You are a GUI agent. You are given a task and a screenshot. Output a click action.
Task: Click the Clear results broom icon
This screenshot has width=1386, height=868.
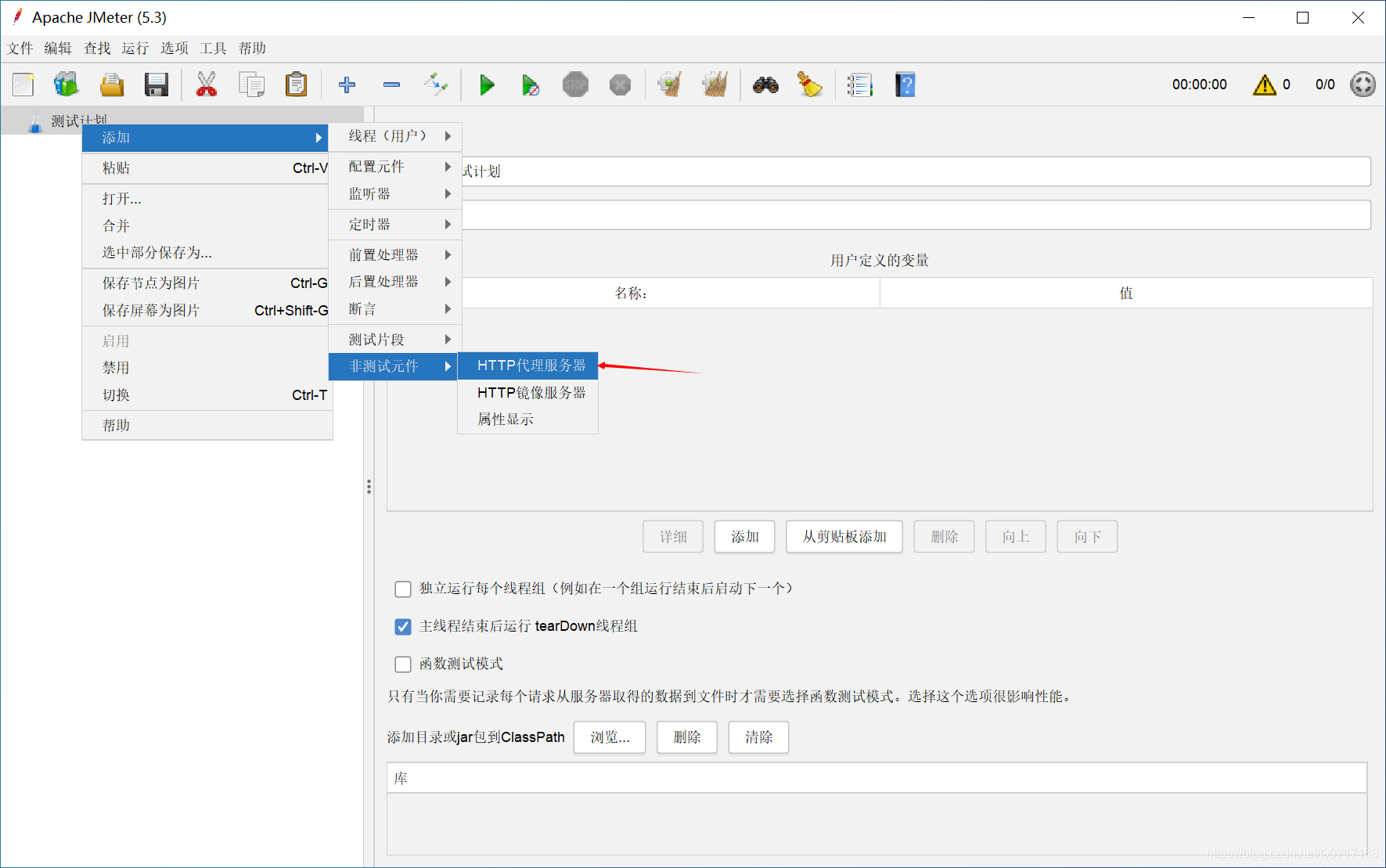[x=670, y=85]
